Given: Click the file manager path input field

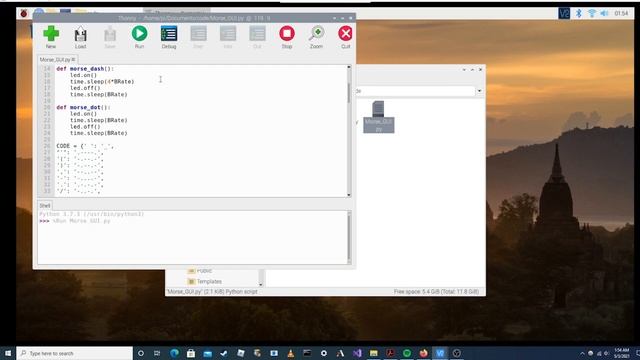Looking at the screenshot, I should 416,91.
